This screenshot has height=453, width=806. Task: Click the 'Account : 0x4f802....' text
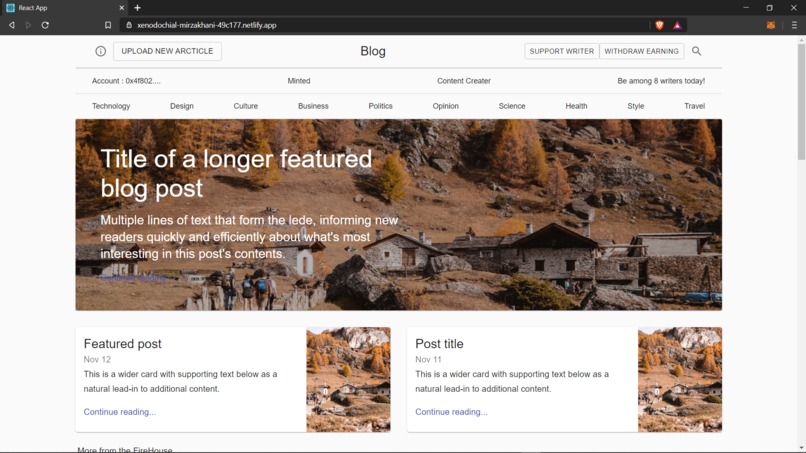point(126,81)
